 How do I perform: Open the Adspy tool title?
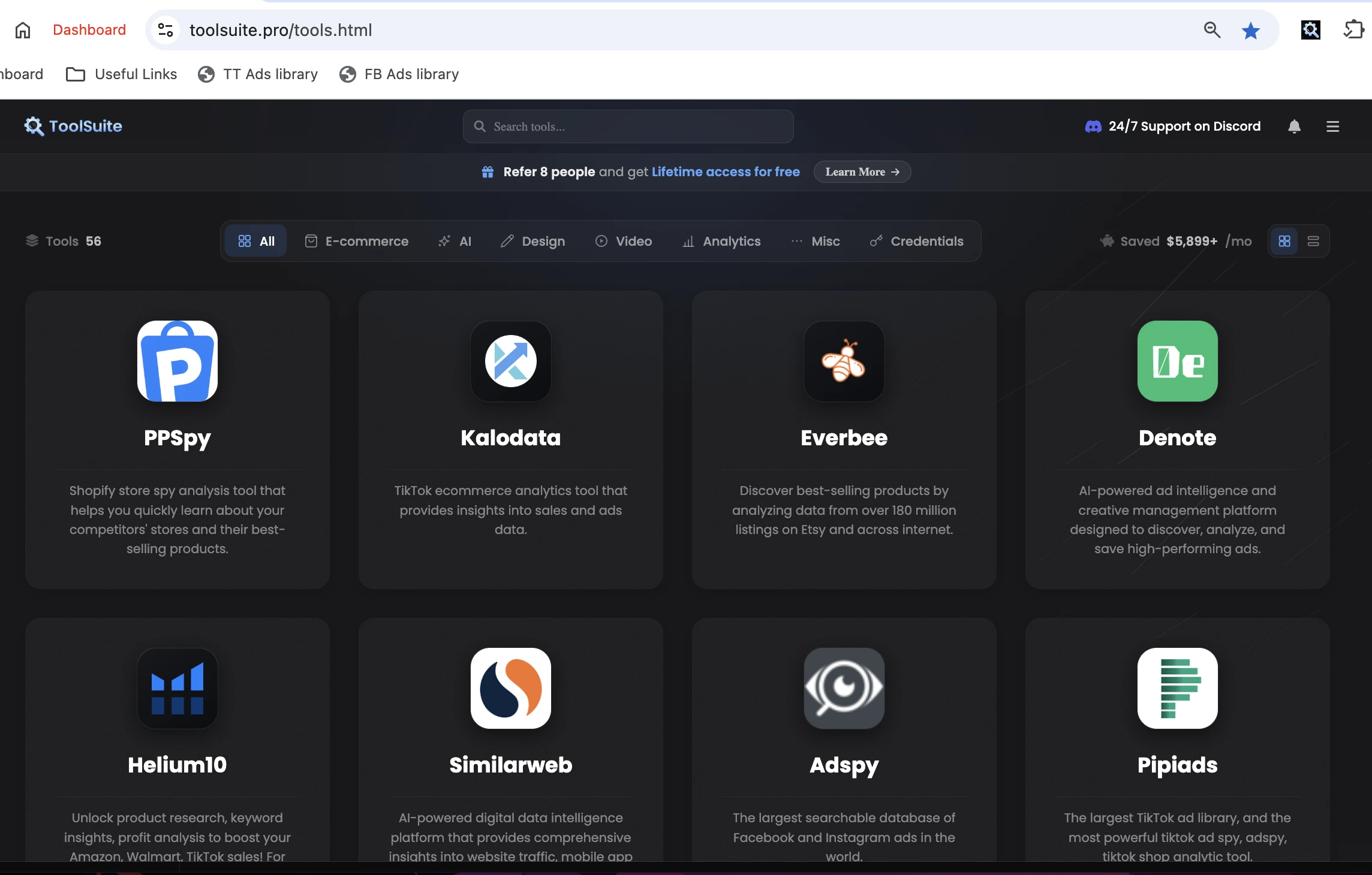point(844,765)
